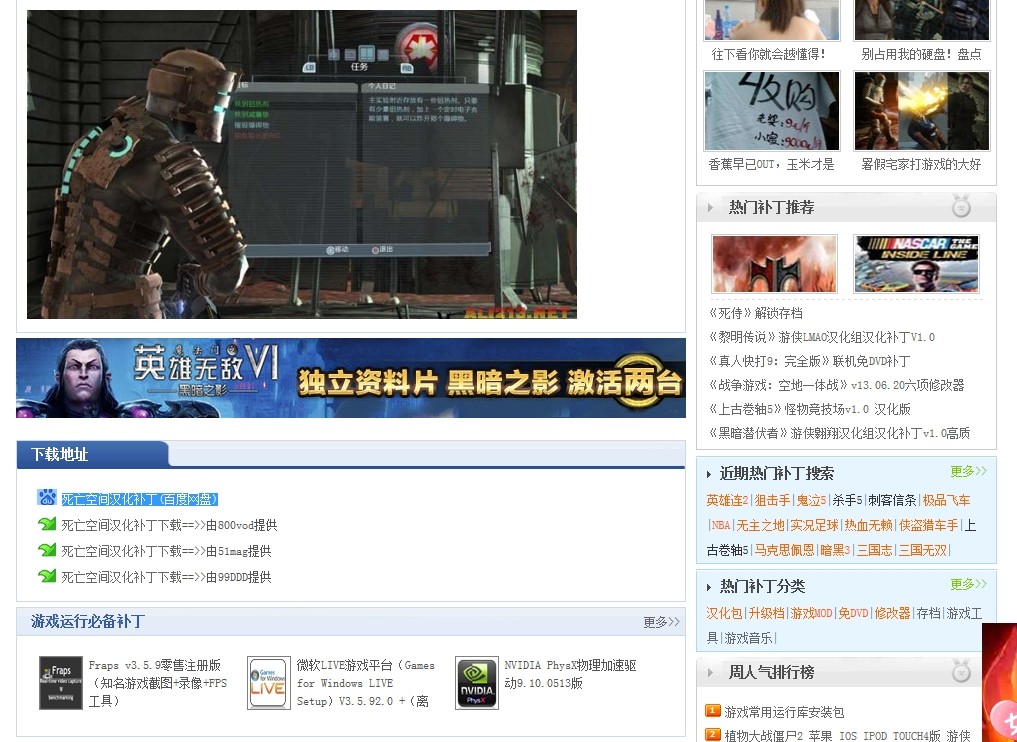Image resolution: width=1017 pixels, height=742 pixels.
Task: Click triangle arrow beside 热门补丁分类 title
Action: (709, 587)
